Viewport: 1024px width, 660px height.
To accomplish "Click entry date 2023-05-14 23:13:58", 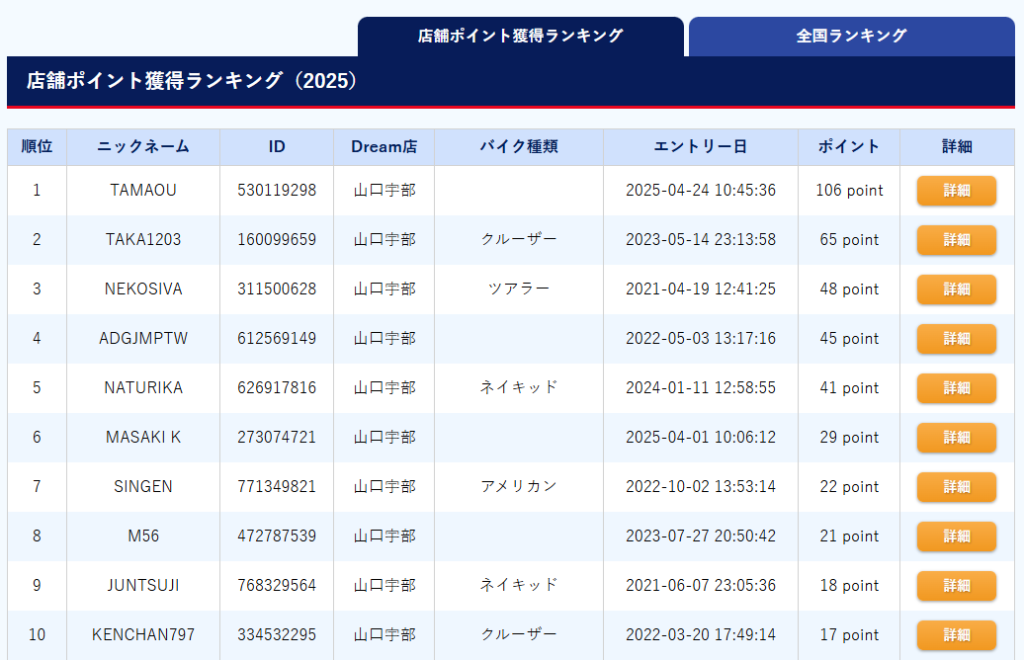I will coord(701,240).
